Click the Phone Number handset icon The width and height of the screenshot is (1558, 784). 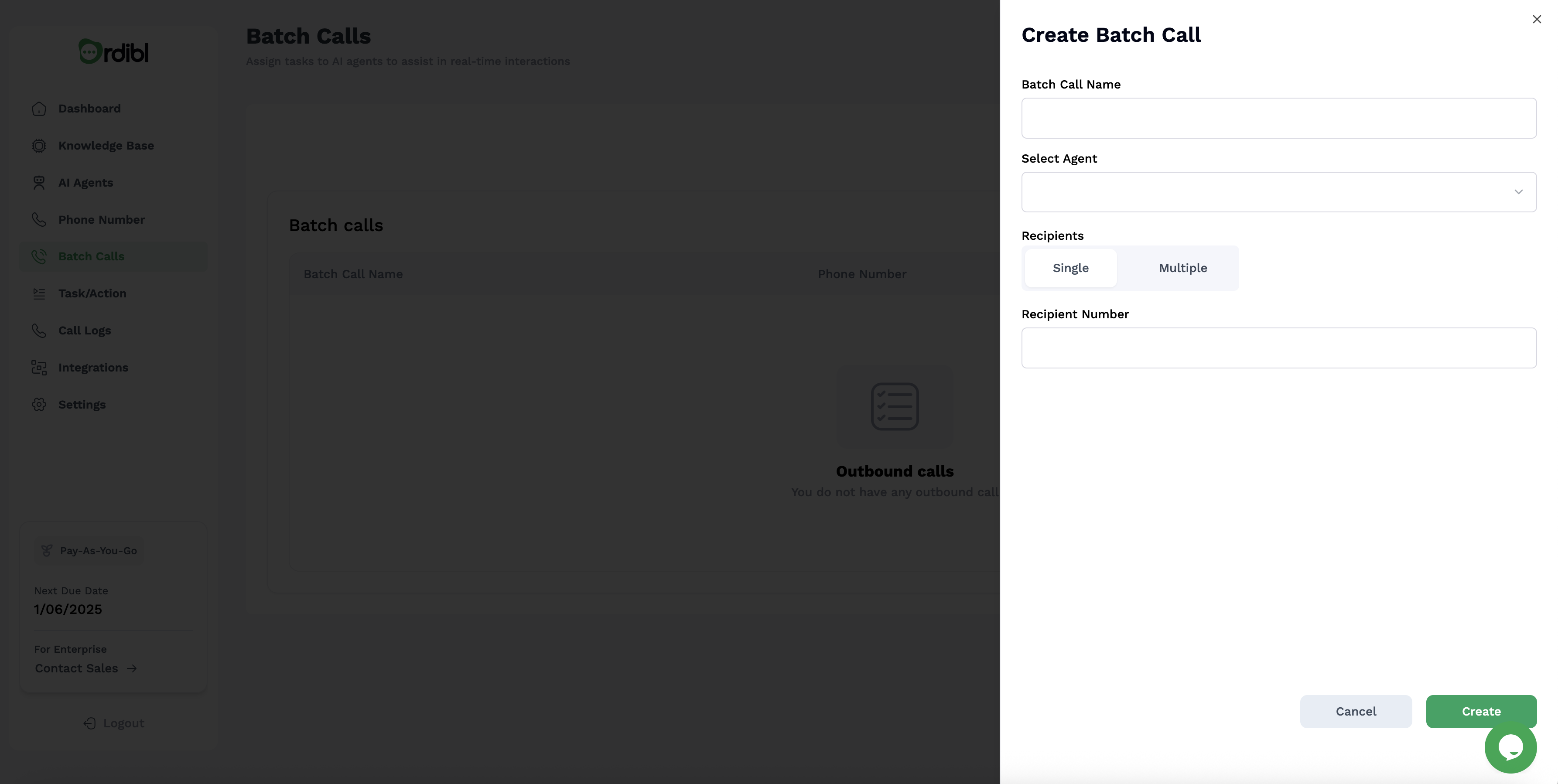39,219
